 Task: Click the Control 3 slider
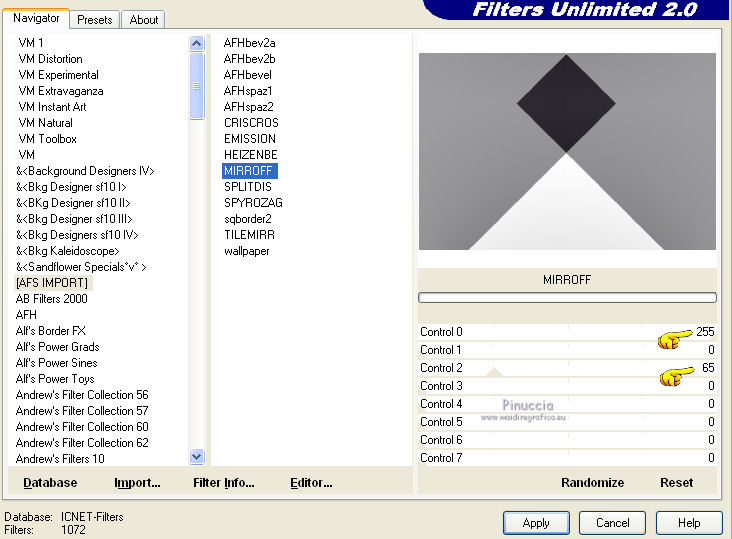pos(567,385)
